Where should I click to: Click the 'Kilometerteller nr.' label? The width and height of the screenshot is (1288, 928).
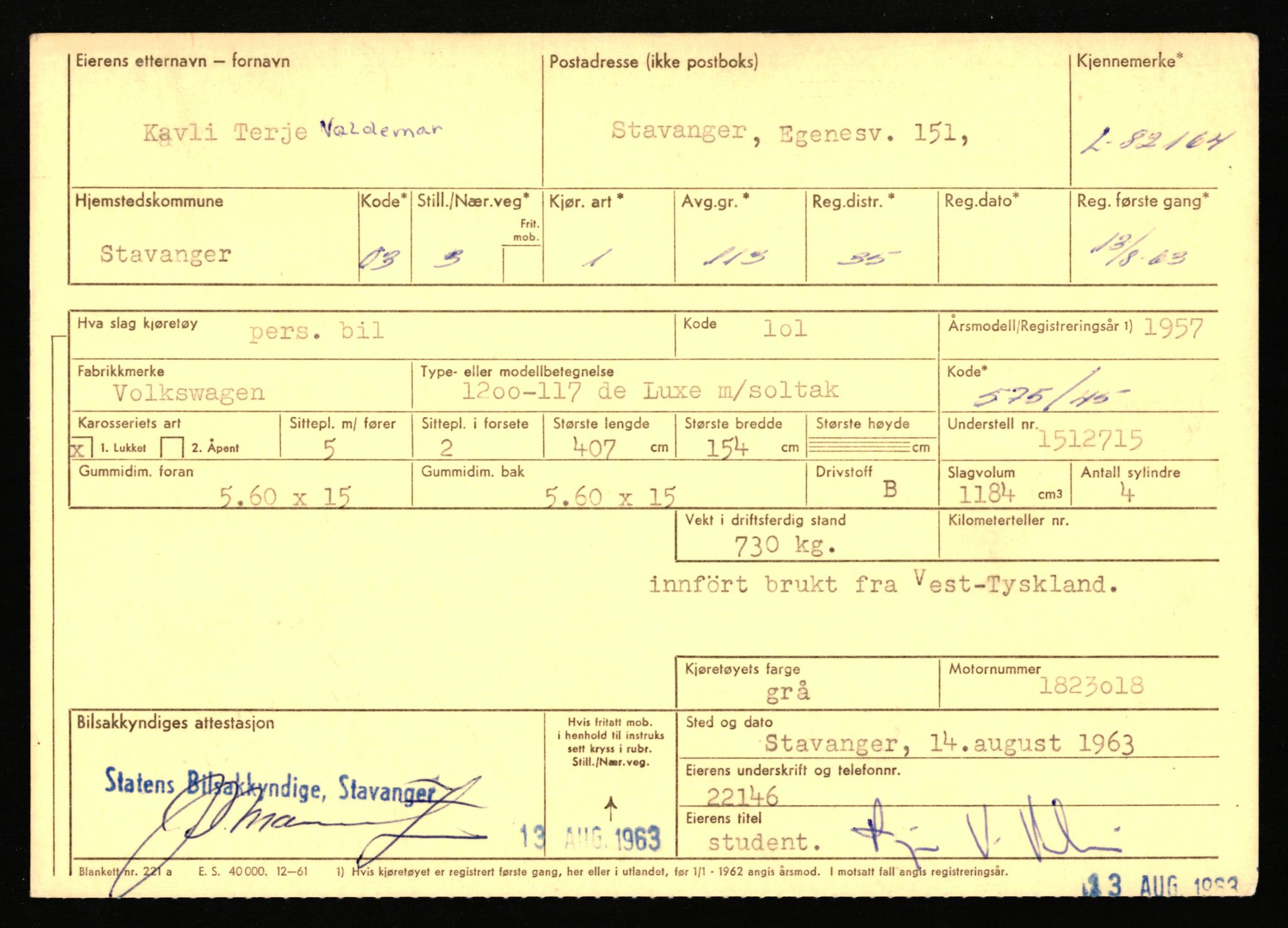[1008, 520]
